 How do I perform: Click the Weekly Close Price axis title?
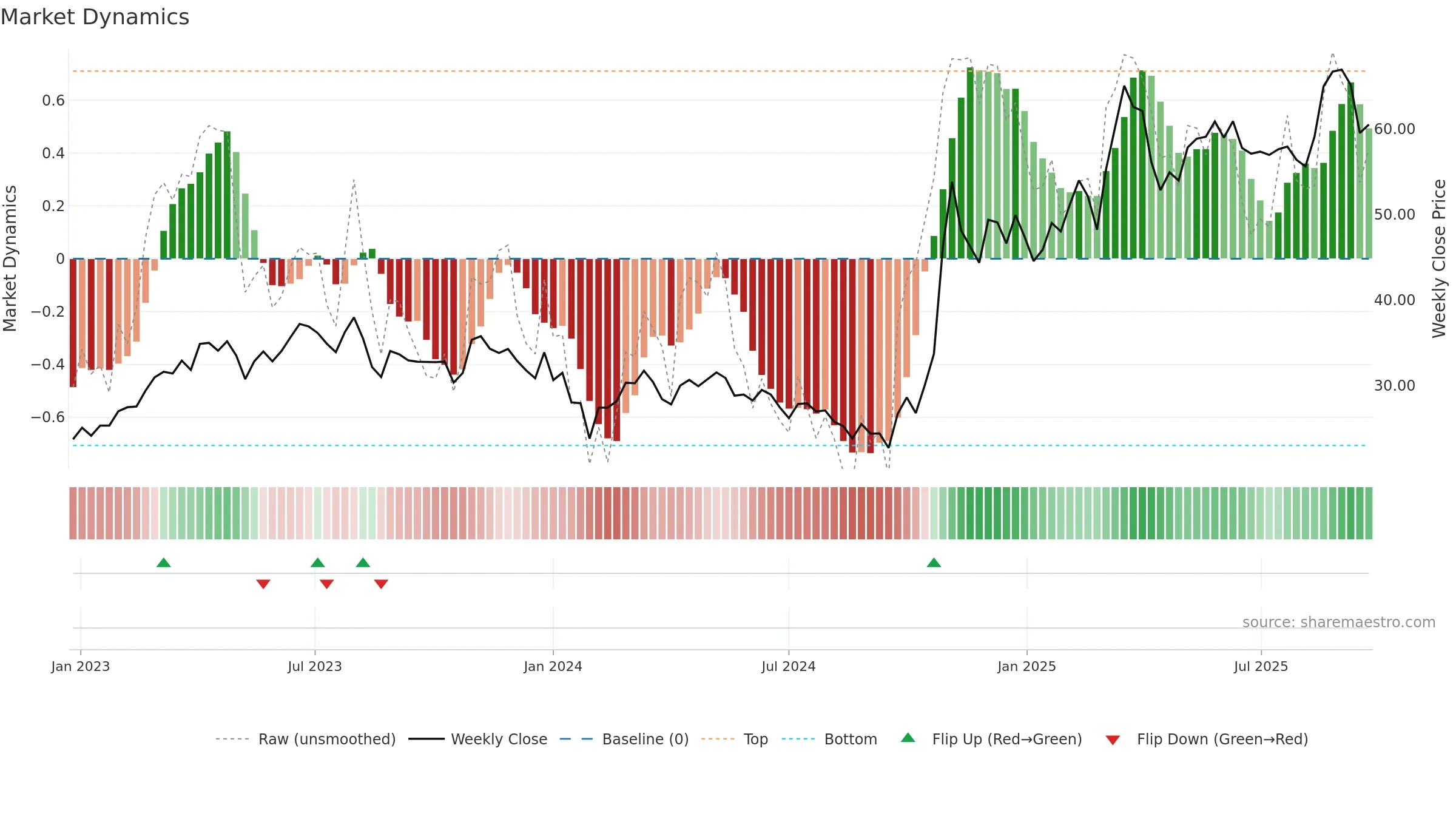click(x=1439, y=258)
